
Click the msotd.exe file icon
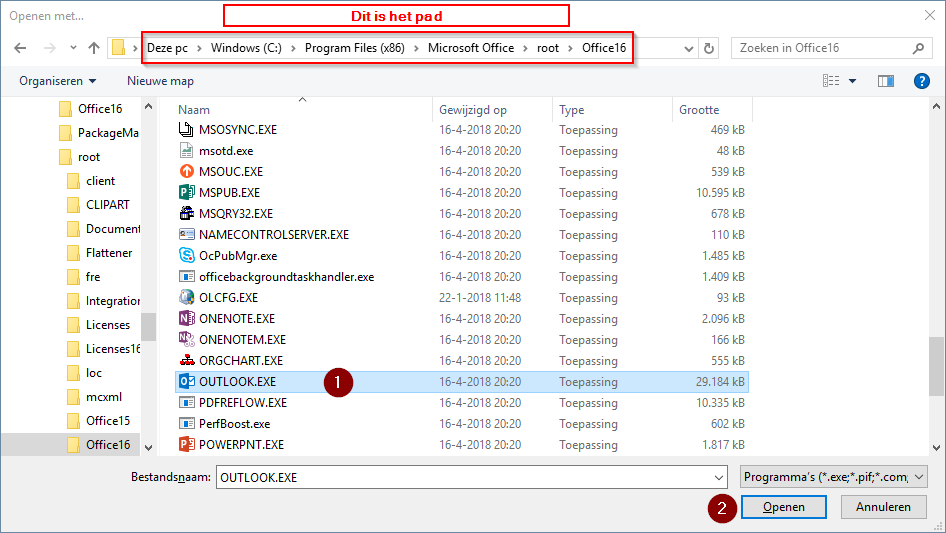pyautogui.click(x=186, y=151)
